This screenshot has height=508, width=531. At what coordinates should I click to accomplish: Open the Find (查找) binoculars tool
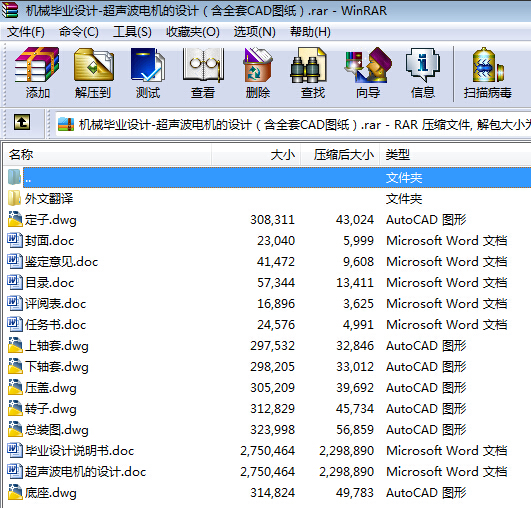tap(309, 65)
